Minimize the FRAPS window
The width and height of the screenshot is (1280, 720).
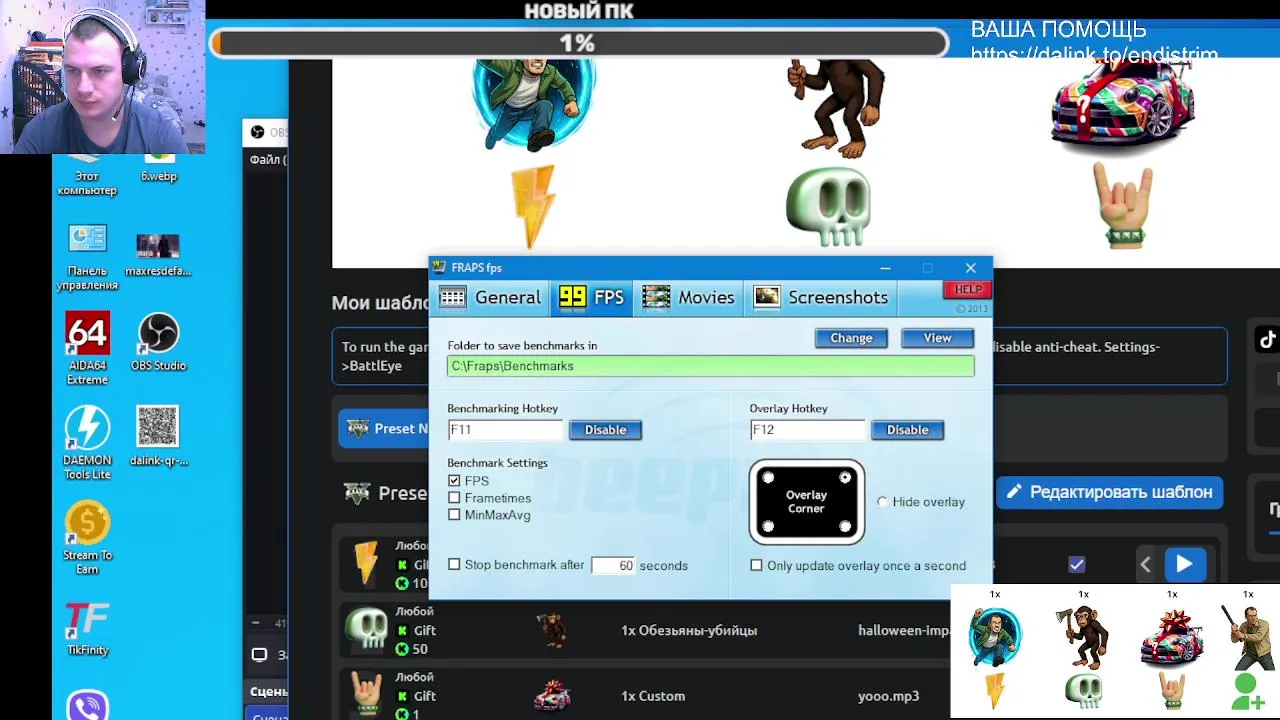pyautogui.click(x=885, y=268)
